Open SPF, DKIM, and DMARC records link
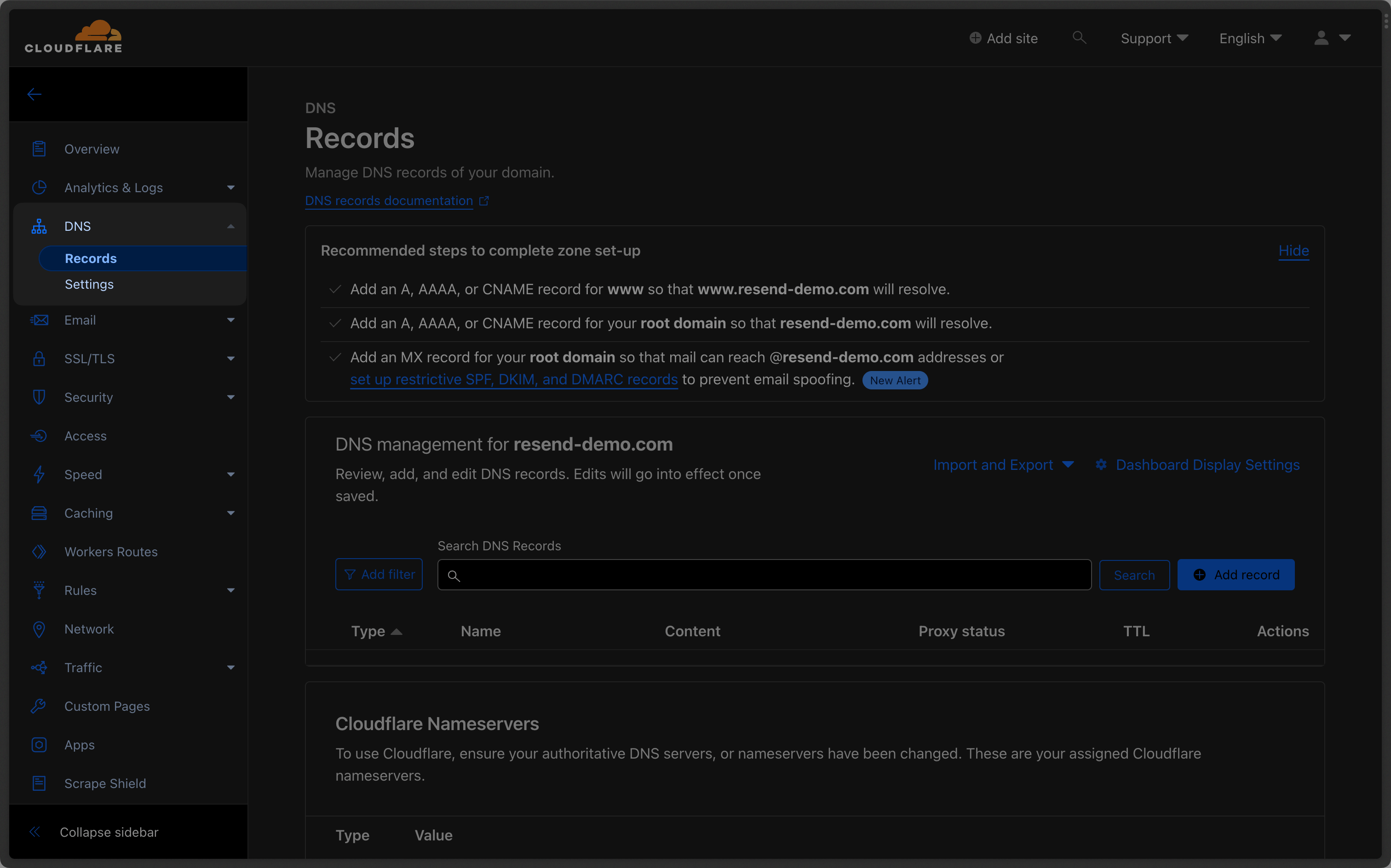1391x868 pixels. point(514,379)
